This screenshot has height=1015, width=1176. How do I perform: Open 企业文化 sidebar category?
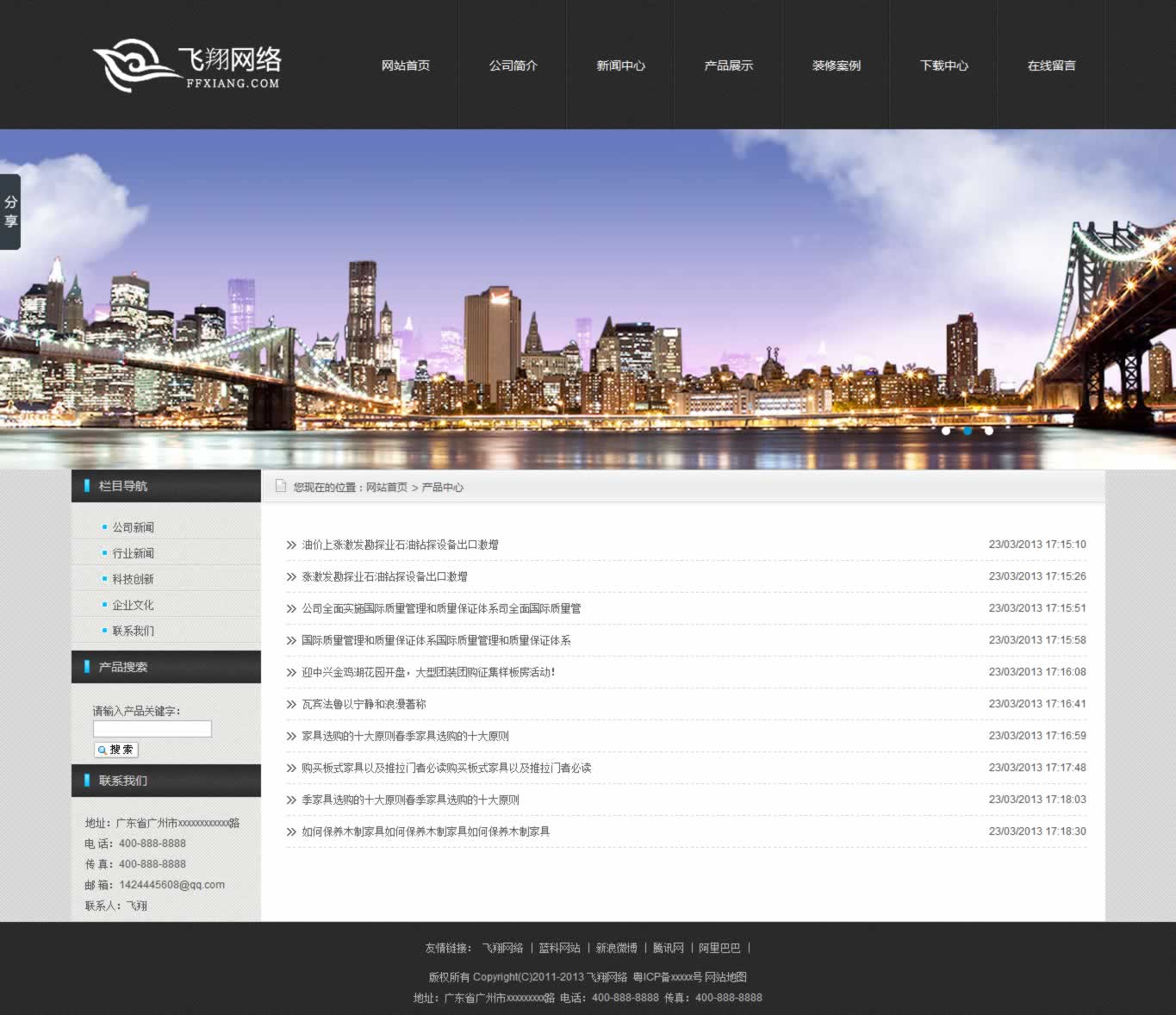tap(134, 605)
